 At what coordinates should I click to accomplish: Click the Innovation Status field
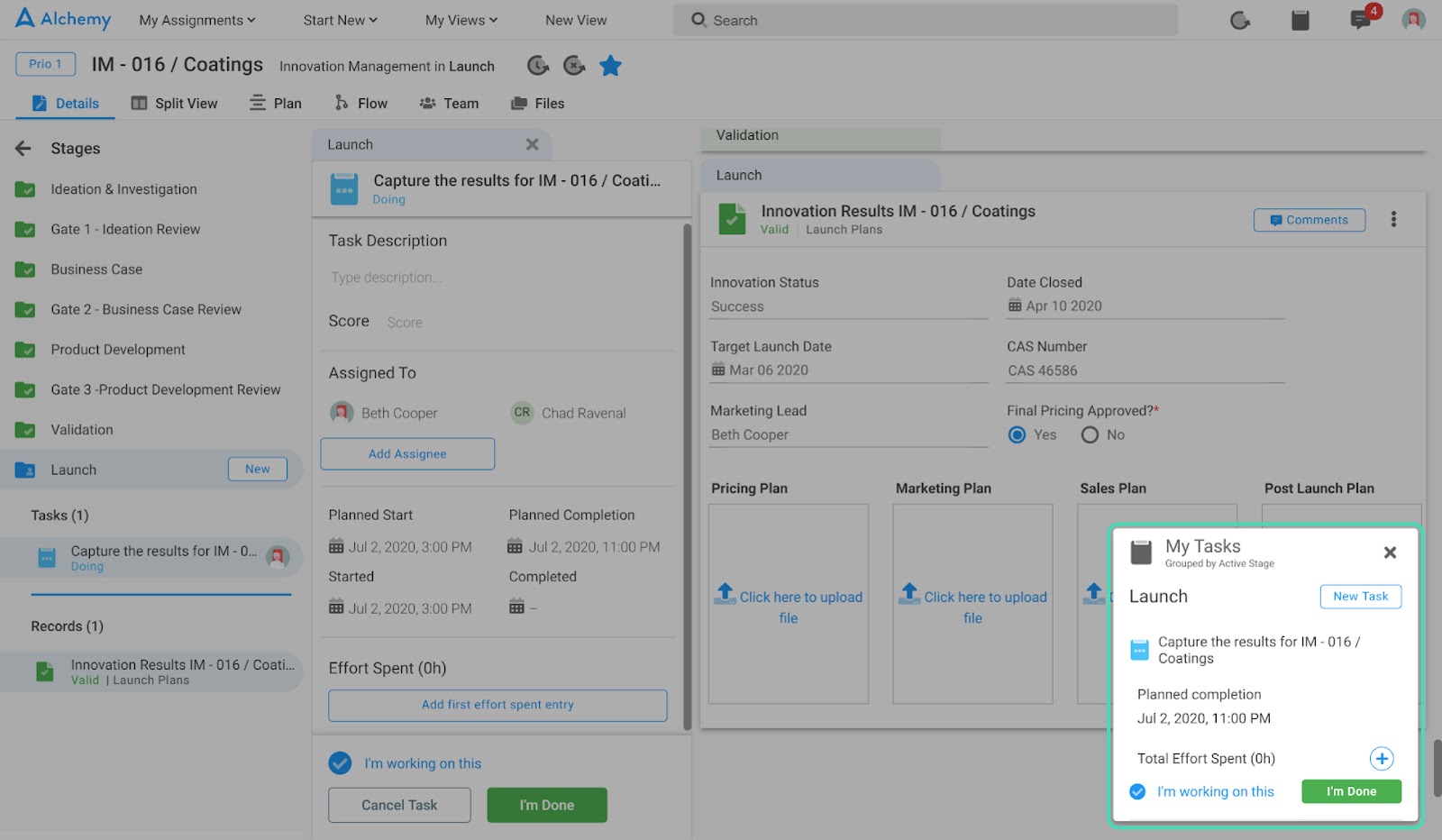(849, 306)
